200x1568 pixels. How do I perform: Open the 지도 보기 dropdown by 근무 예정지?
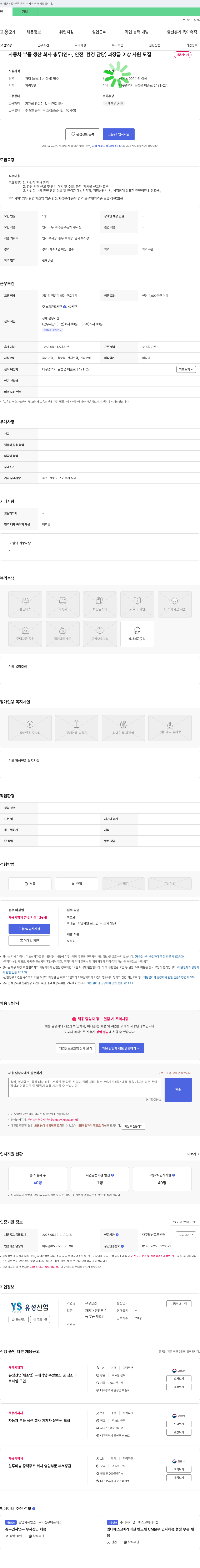click(186, 369)
